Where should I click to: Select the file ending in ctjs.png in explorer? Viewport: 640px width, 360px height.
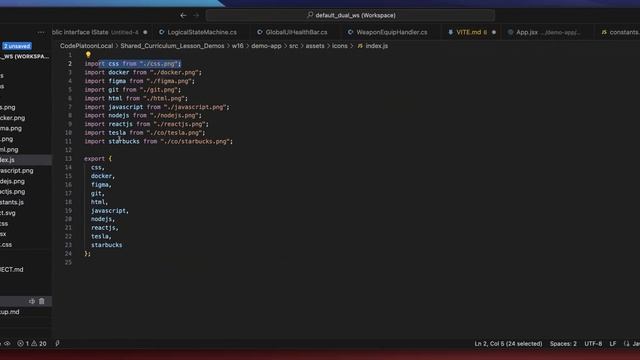click(26, 192)
